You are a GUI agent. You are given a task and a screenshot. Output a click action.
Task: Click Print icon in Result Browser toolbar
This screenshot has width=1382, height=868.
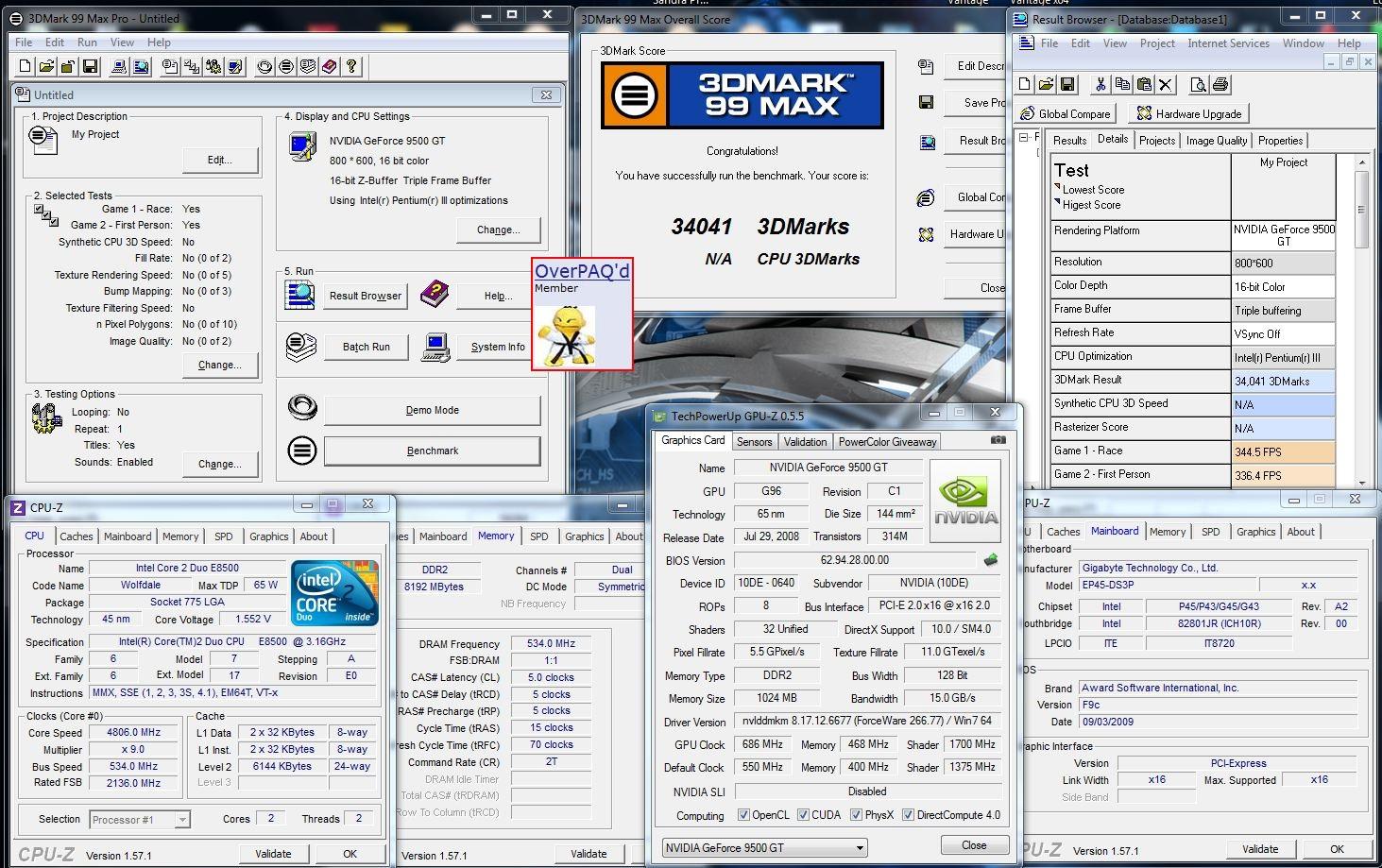point(1220,84)
